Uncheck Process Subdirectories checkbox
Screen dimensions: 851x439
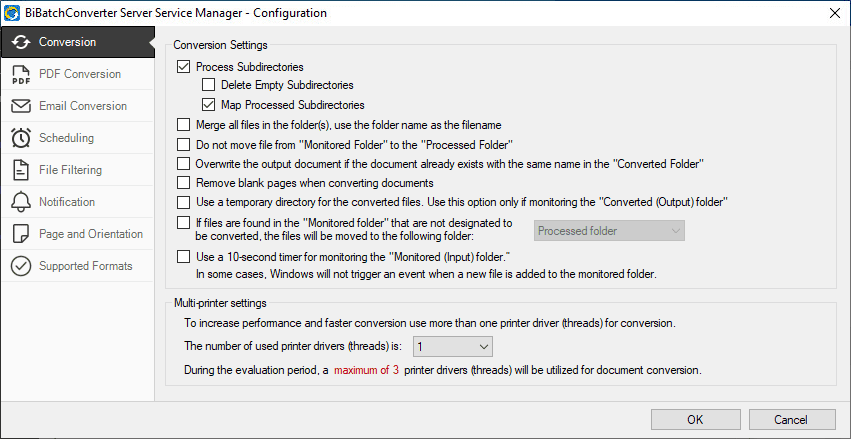point(183,67)
